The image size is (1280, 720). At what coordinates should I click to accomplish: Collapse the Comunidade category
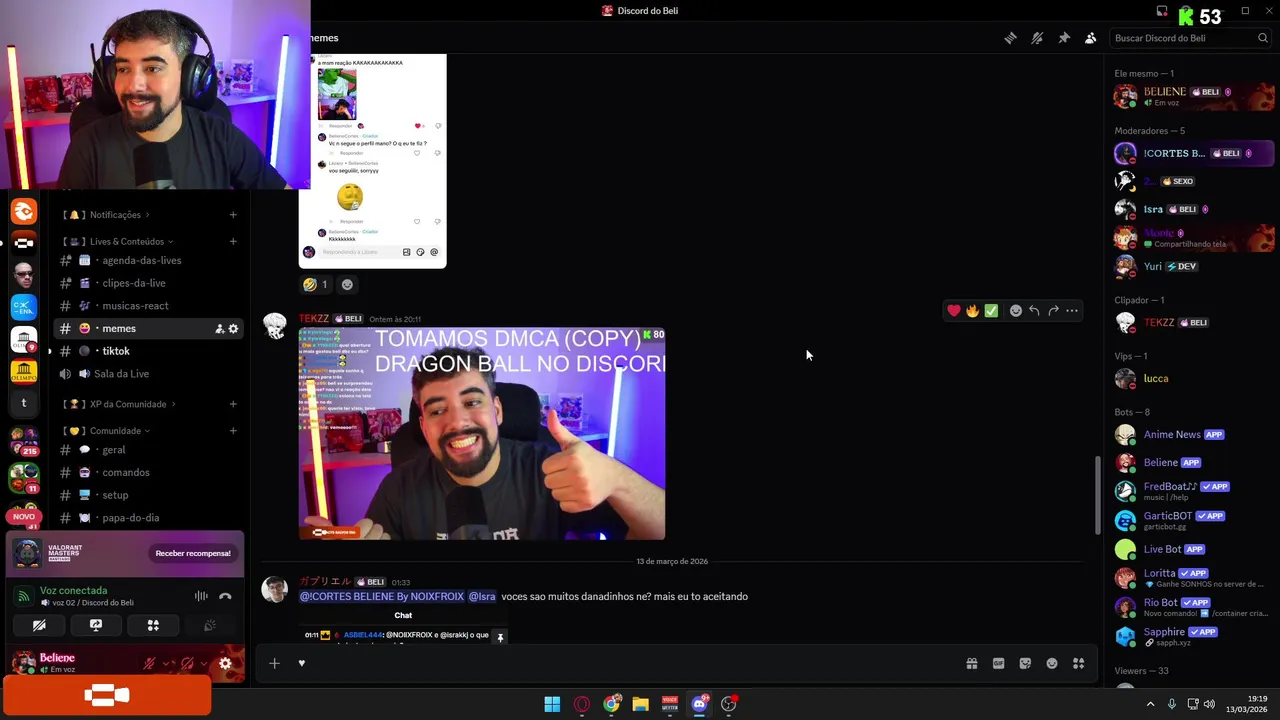[x=108, y=431]
